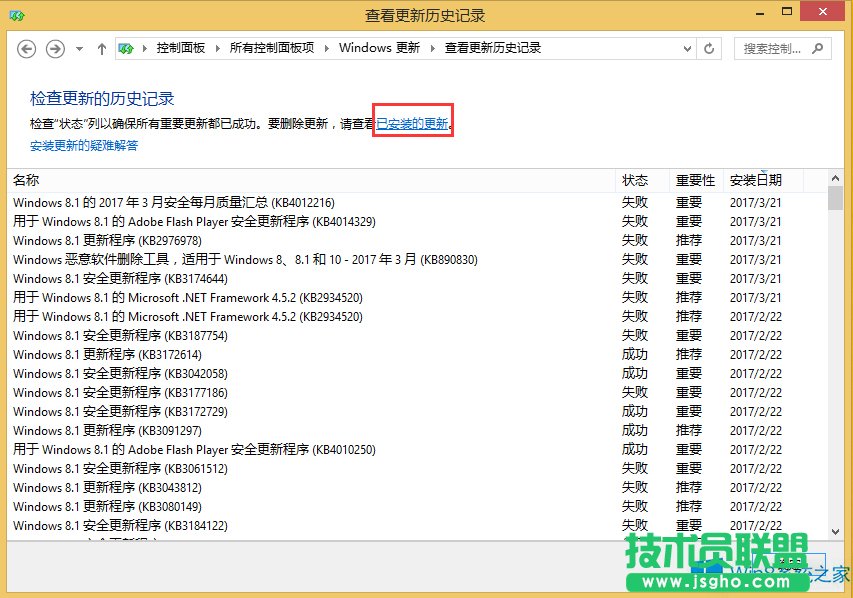Click the back navigation arrow
Screen dimensions: 853x598
(x=27, y=48)
